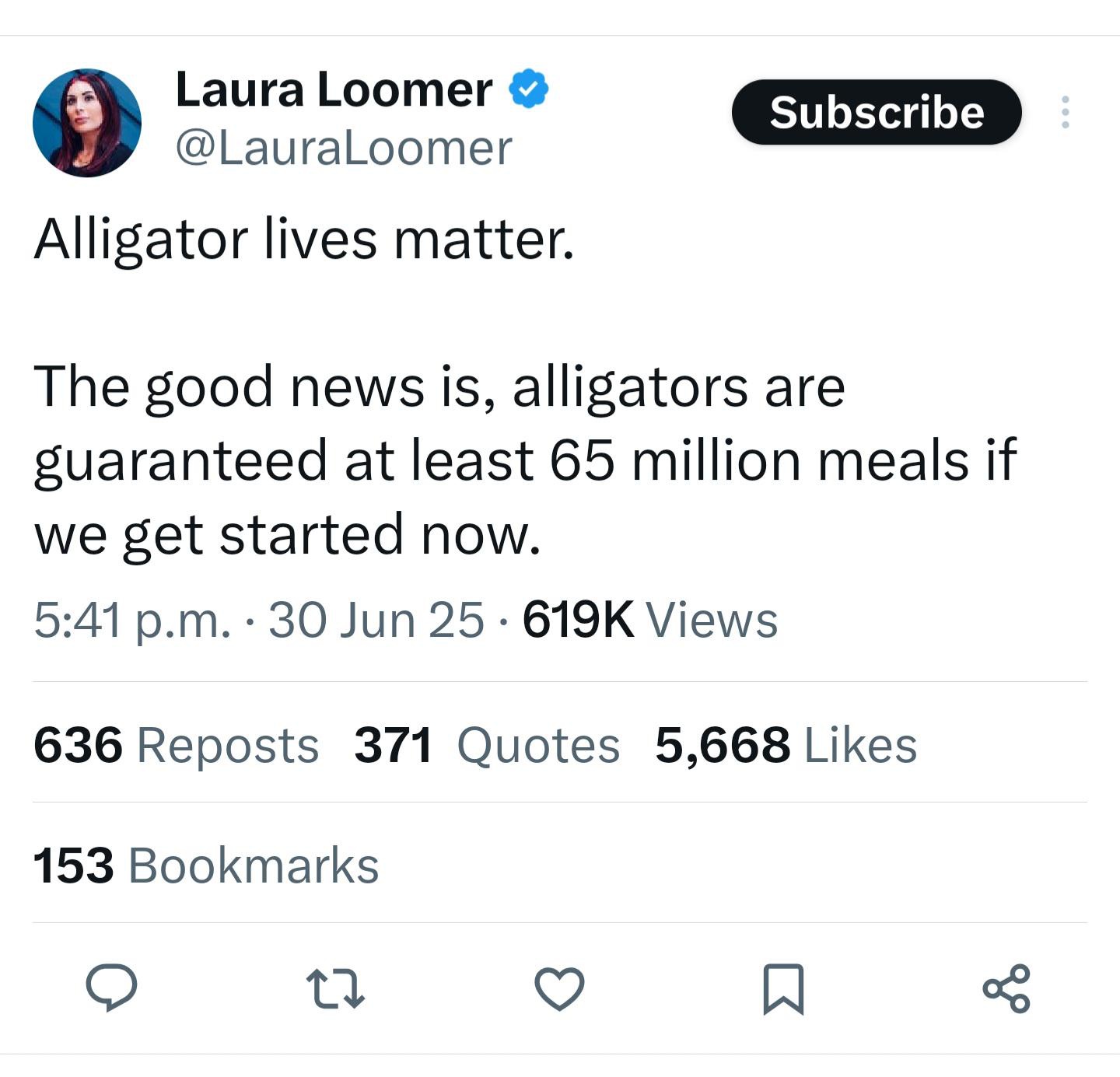Open the share icon at bottom right
The height and width of the screenshot is (1077, 1120).
point(1006,988)
